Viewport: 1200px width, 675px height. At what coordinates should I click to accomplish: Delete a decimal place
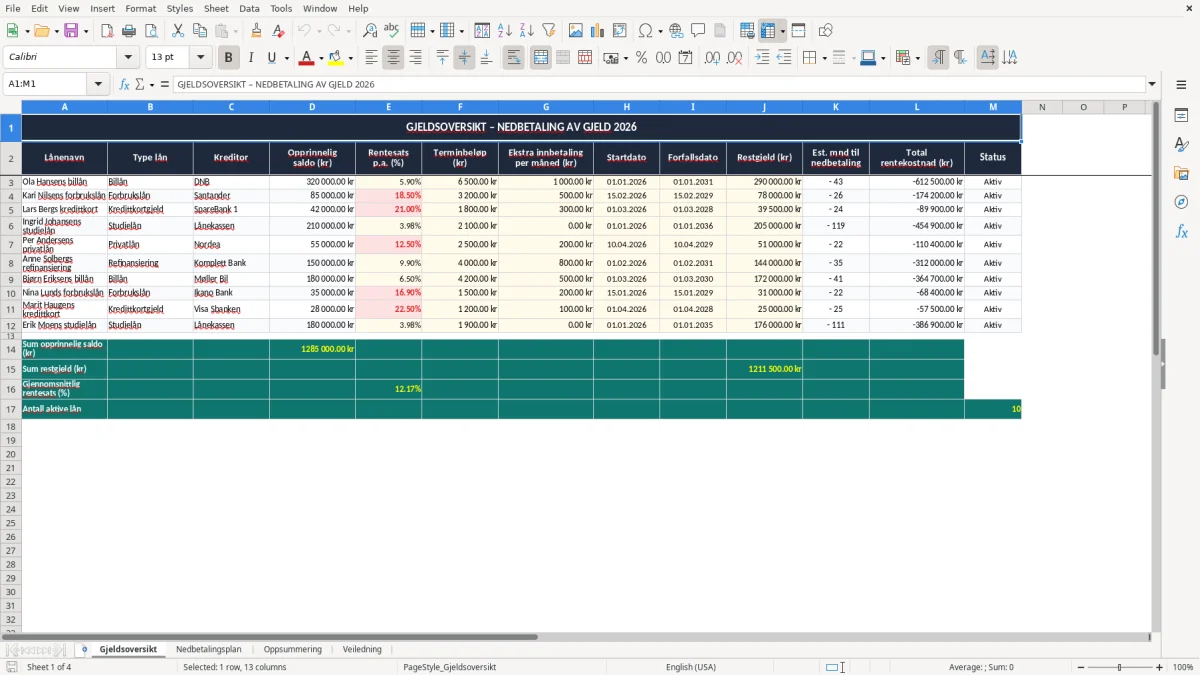[735, 58]
